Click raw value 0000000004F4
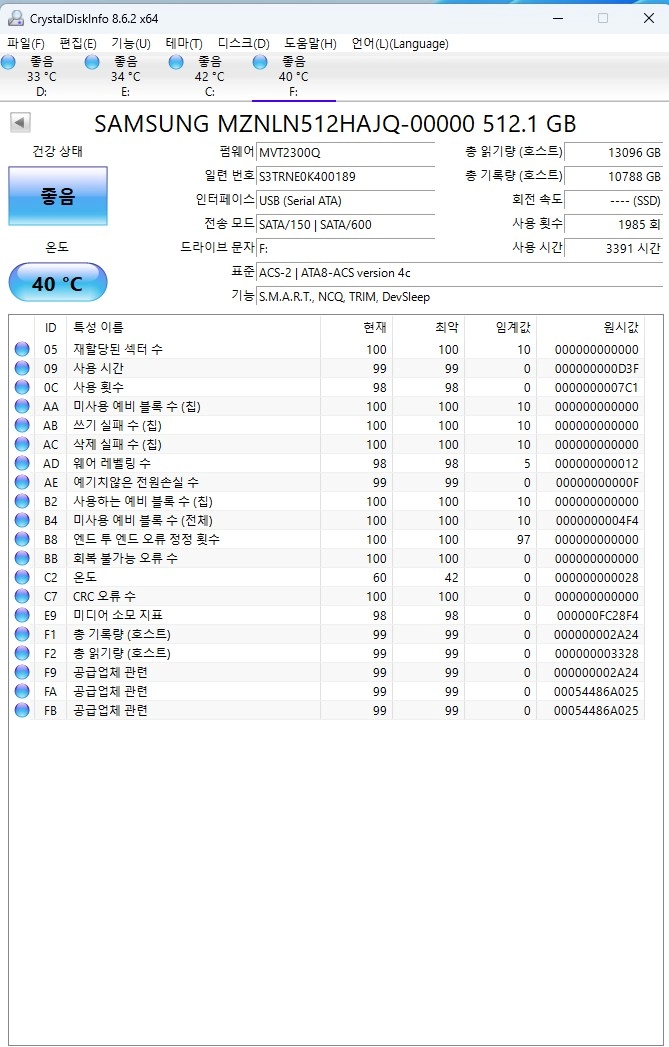This screenshot has width=669, height=1047. point(597,520)
